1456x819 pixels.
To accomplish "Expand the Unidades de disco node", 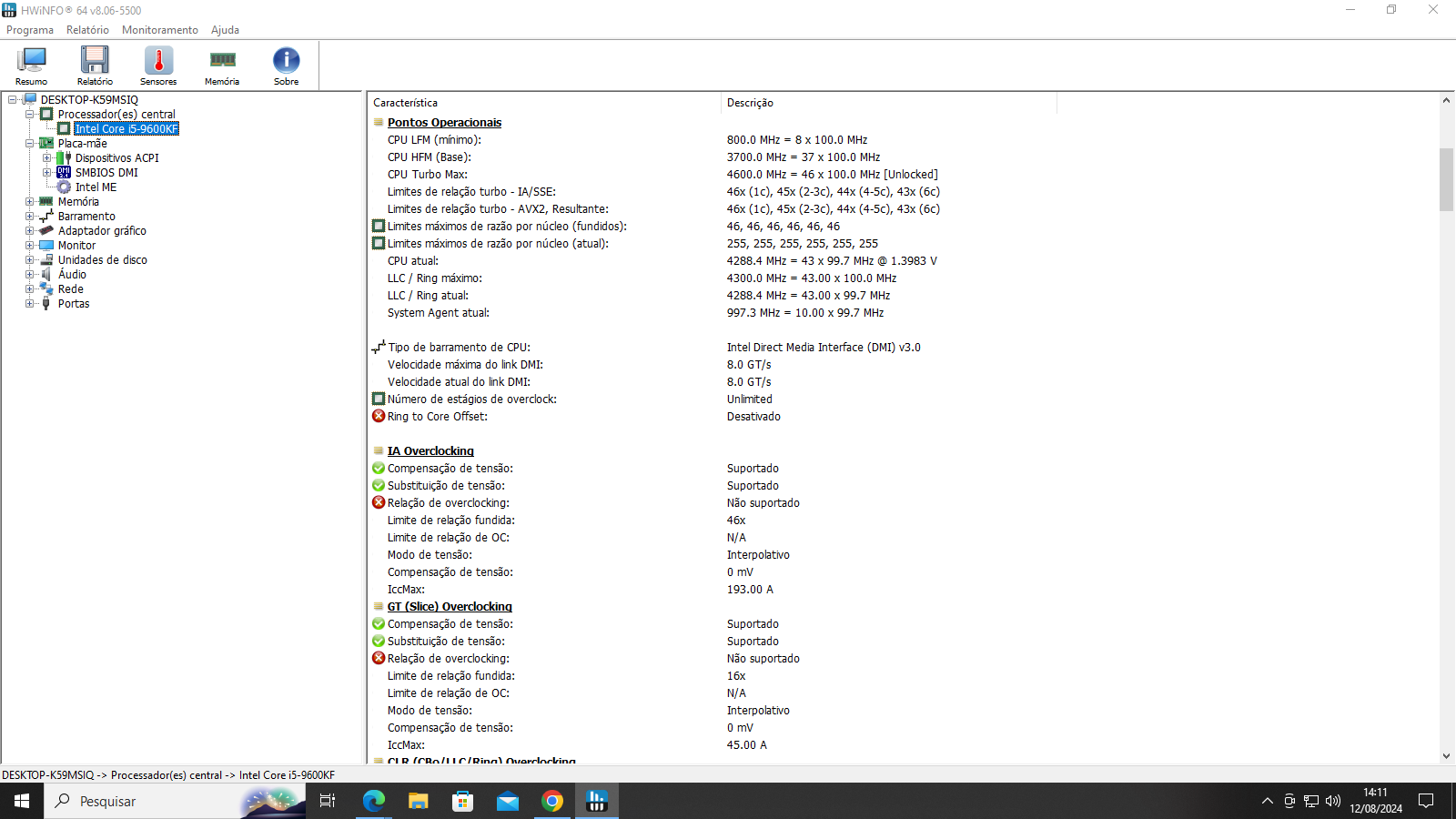I will coord(30,260).
